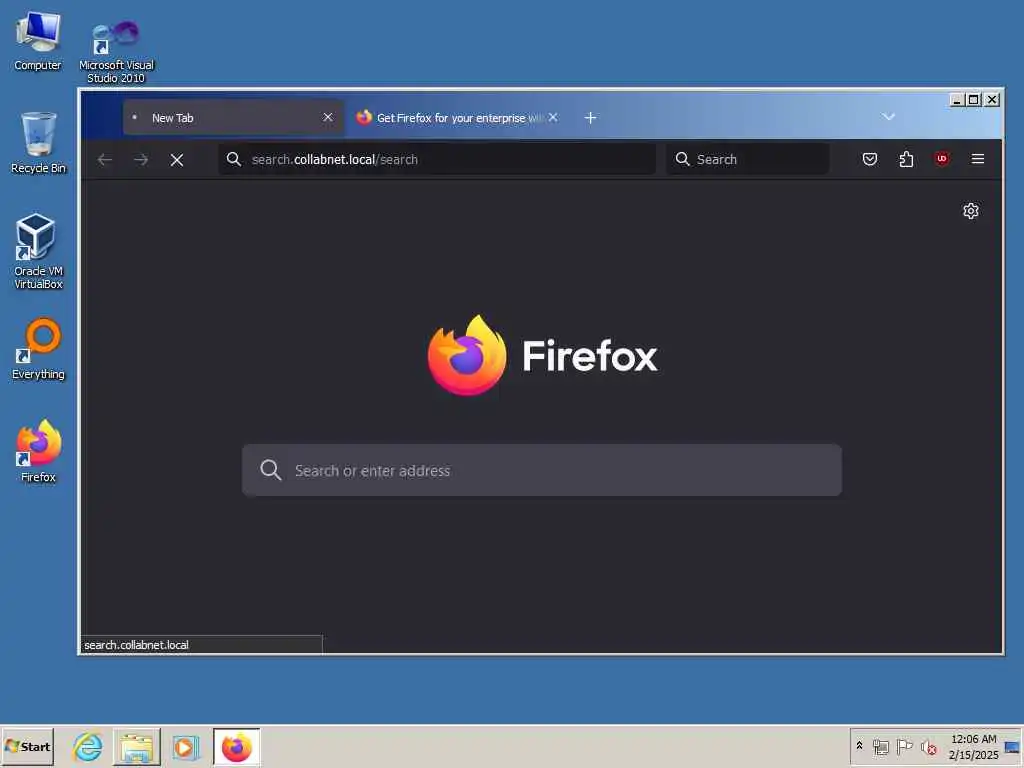Close the New Tab tab
Viewport: 1024px width, 768px height.
328,117
